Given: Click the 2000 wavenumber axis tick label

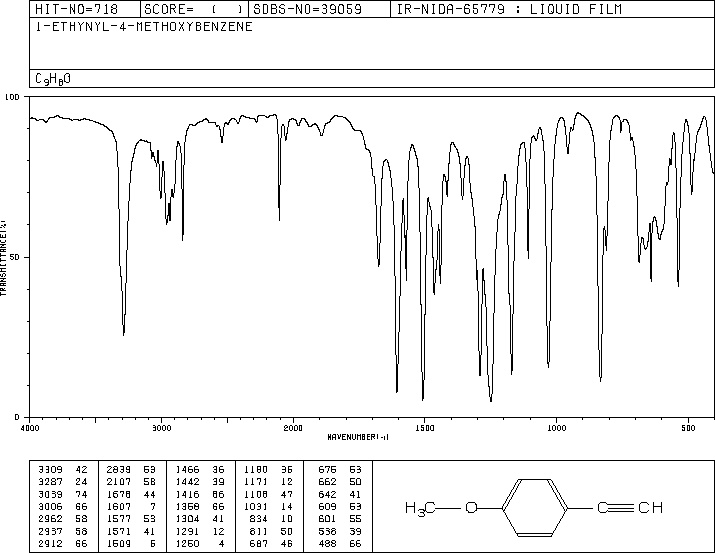Looking at the screenshot, I should point(293,428).
